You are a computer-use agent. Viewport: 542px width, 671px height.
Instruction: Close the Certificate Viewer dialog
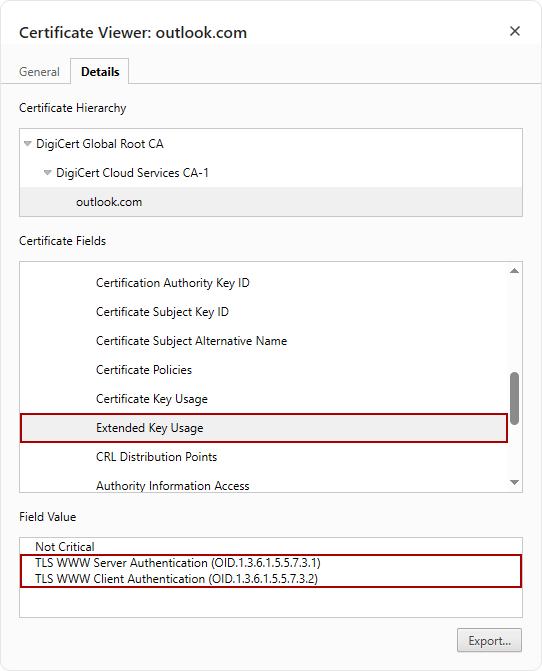coord(515,31)
